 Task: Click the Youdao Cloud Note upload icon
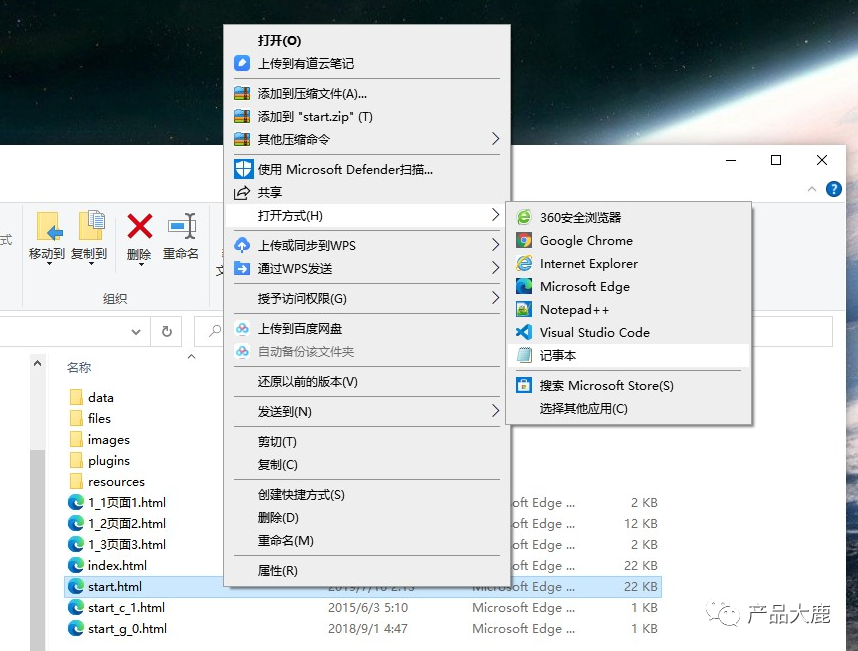(242, 63)
